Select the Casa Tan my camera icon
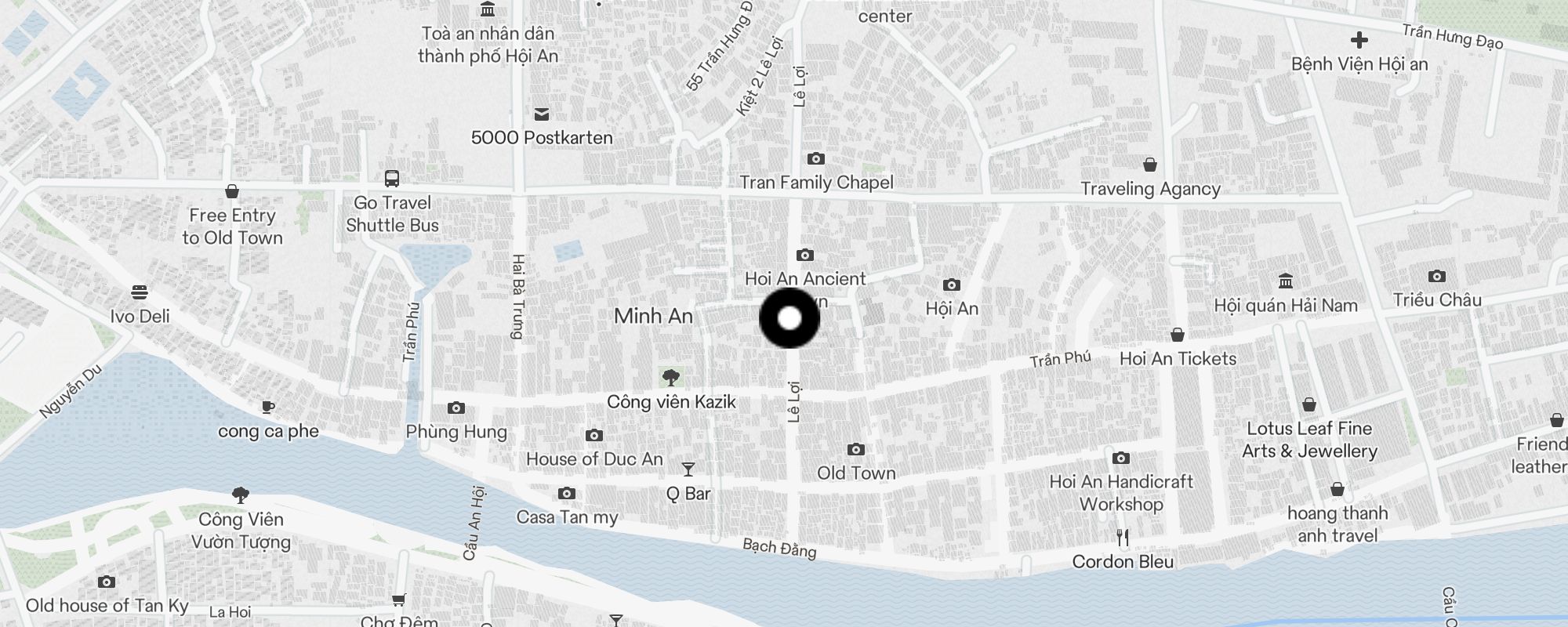 click(567, 494)
